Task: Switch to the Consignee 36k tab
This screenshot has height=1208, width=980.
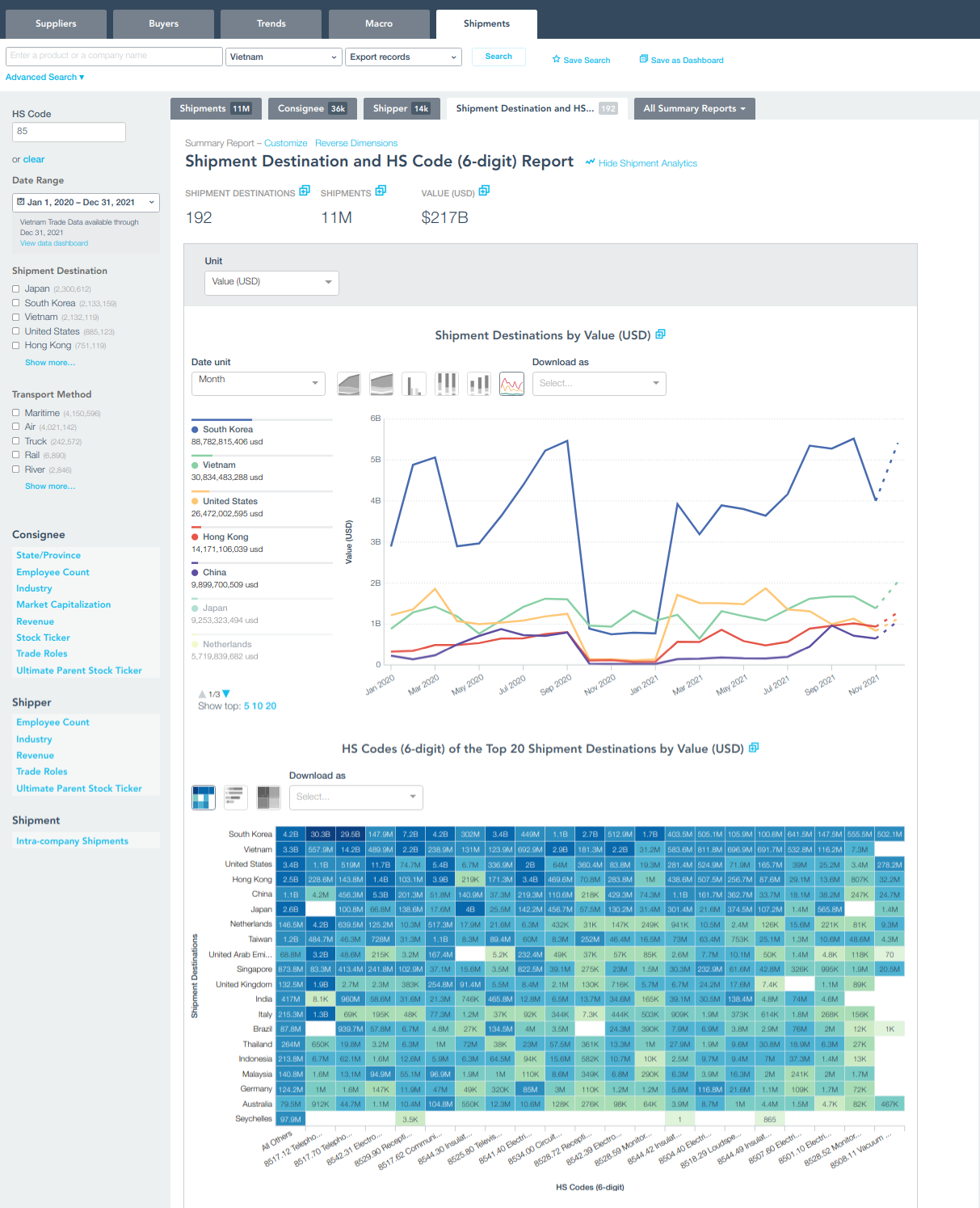Action: (x=313, y=108)
